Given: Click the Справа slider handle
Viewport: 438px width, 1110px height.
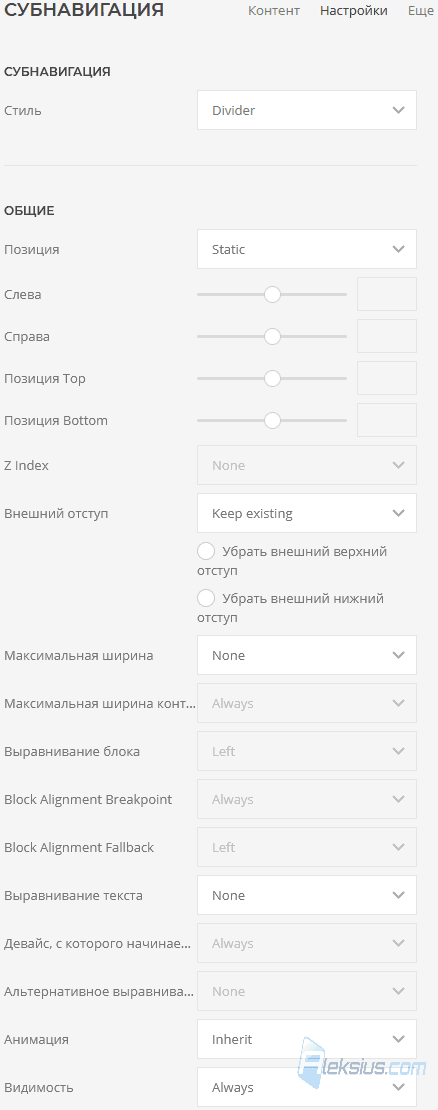Looking at the screenshot, I should pyautogui.click(x=272, y=336).
